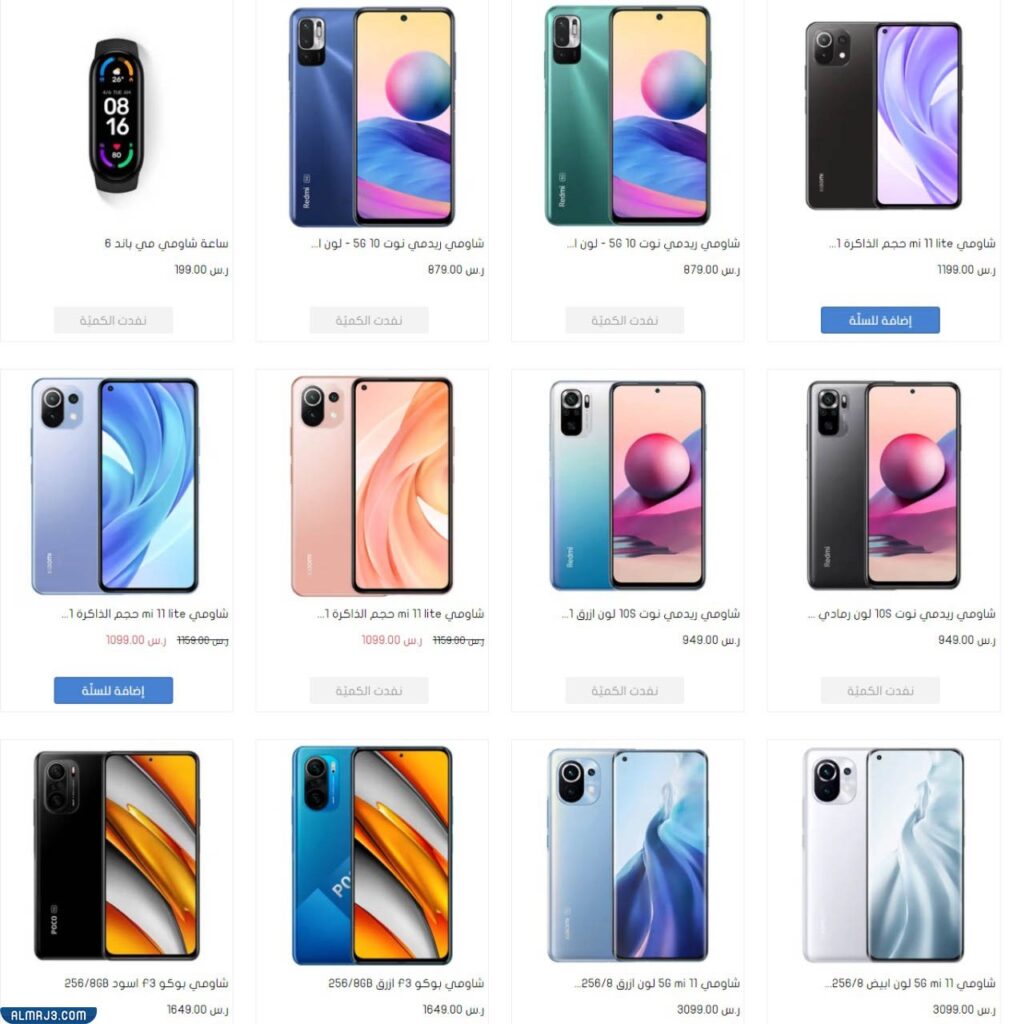Open the Mi Band 6 watch product image
This screenshot has width=1009, height=1024.
pos(116,116)
